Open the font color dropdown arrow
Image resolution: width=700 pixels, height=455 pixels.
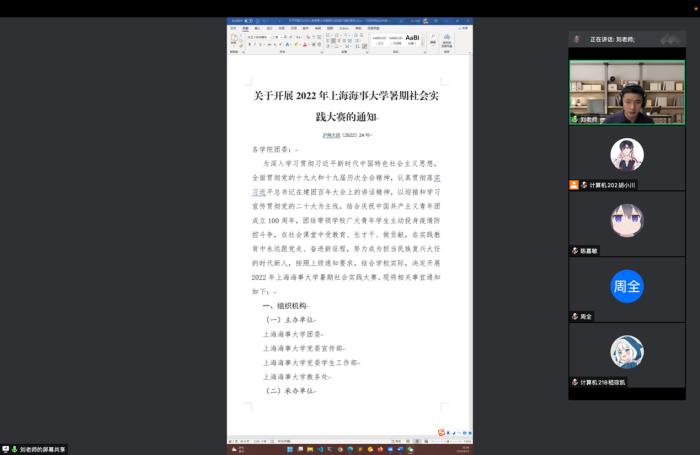tap(309, 45)
